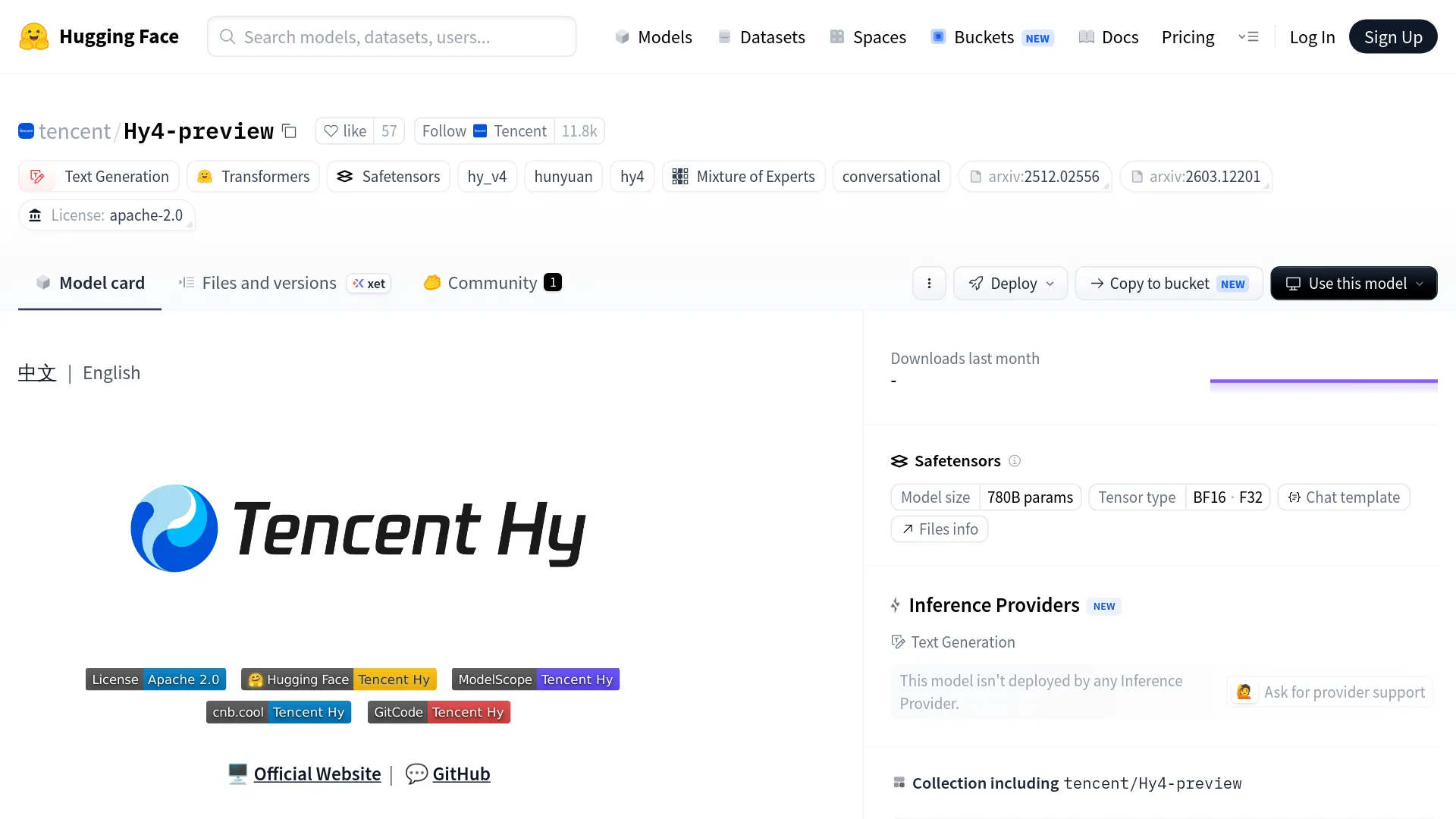
Task: Click the Safetensors info circle icon
Action: point(1015,461)
